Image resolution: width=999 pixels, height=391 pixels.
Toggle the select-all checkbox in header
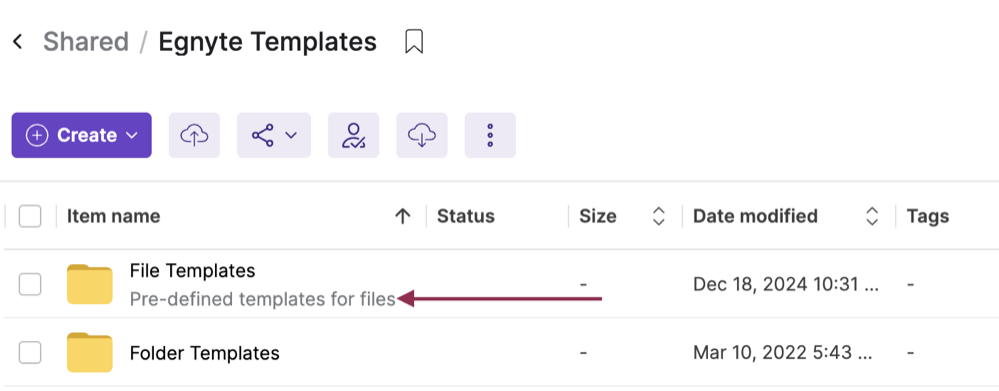click(x=30, y=217)
